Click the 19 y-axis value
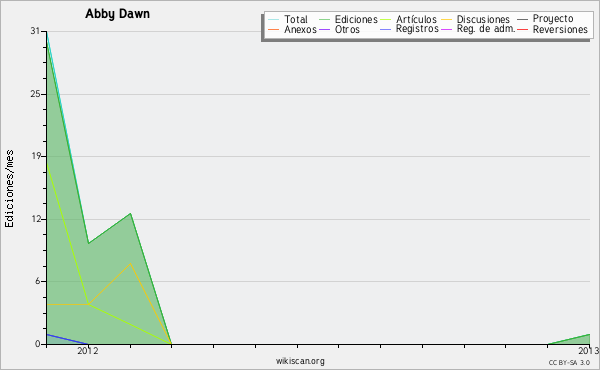600x370 pixels. (35, 156)
